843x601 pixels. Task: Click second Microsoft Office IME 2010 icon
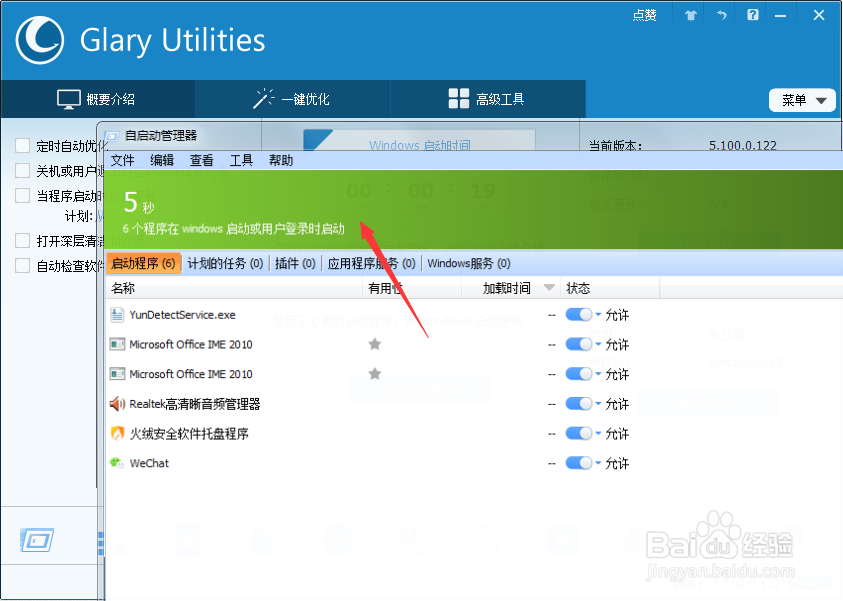tap(117, 374)
